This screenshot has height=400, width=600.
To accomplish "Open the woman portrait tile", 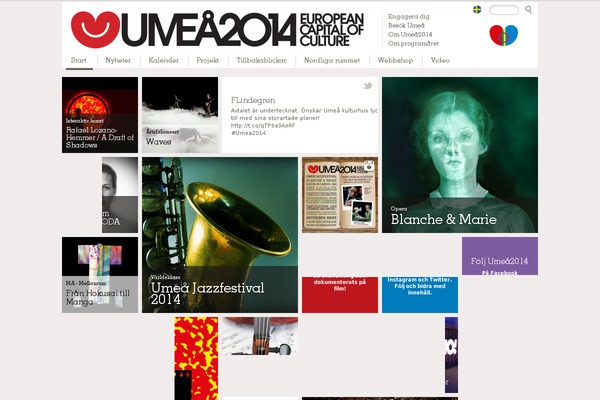I will (120, 195).
